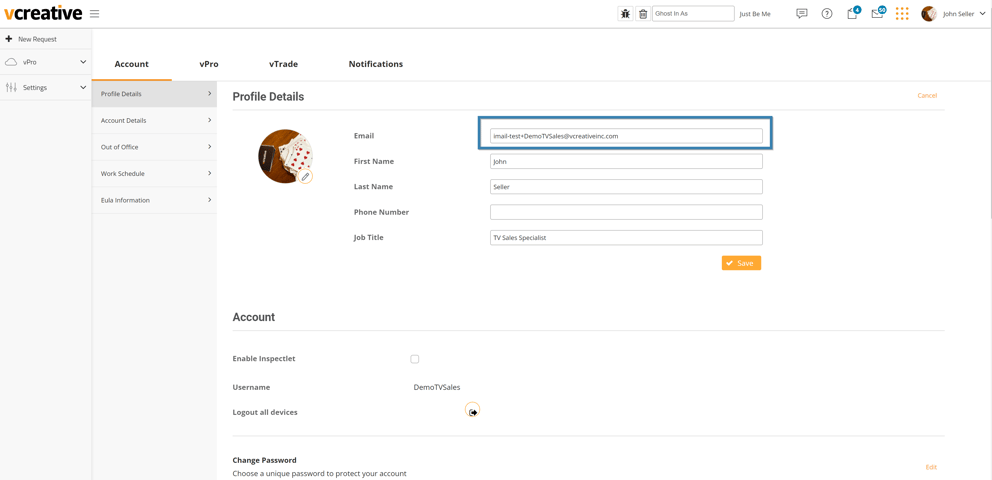Select Profile Details in side menu

pyautogui.click(x=154, y=94)
